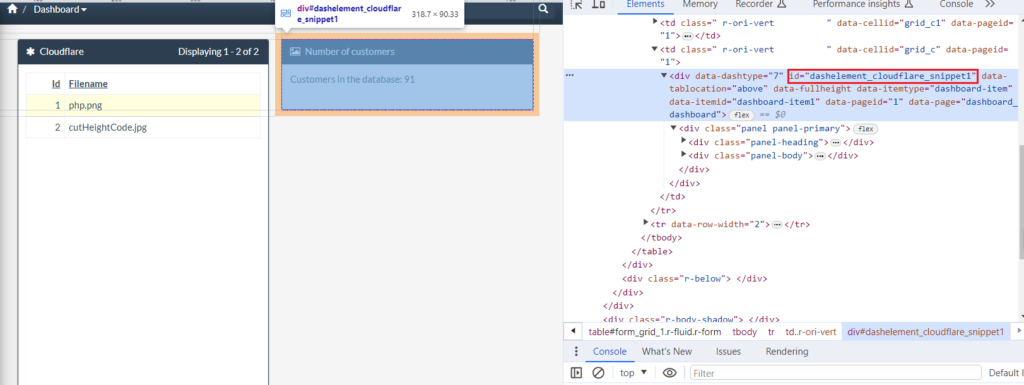Open the Issues drawer tab

pos(728,352)
